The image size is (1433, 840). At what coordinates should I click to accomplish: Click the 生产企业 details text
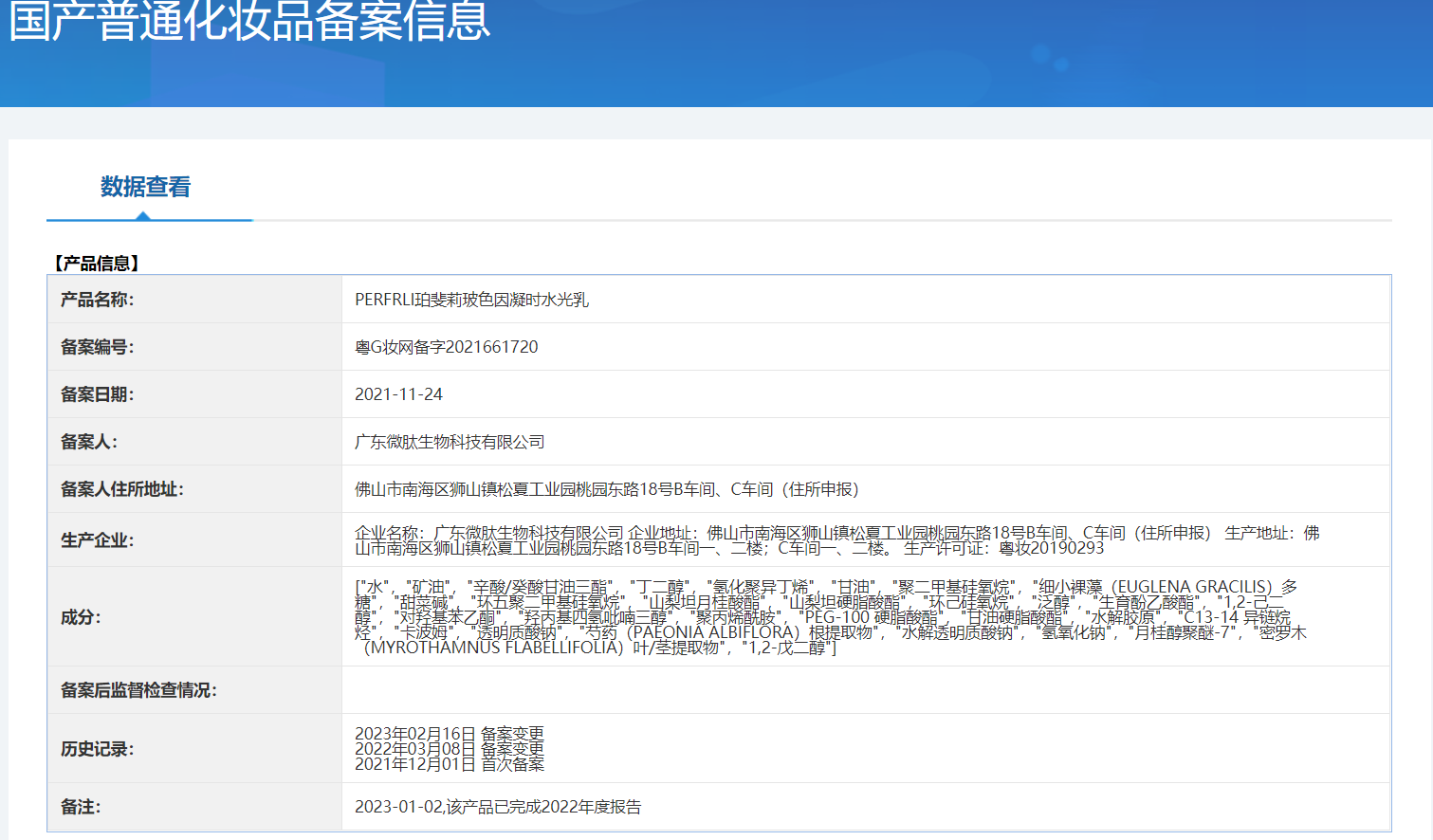(835, 540)
